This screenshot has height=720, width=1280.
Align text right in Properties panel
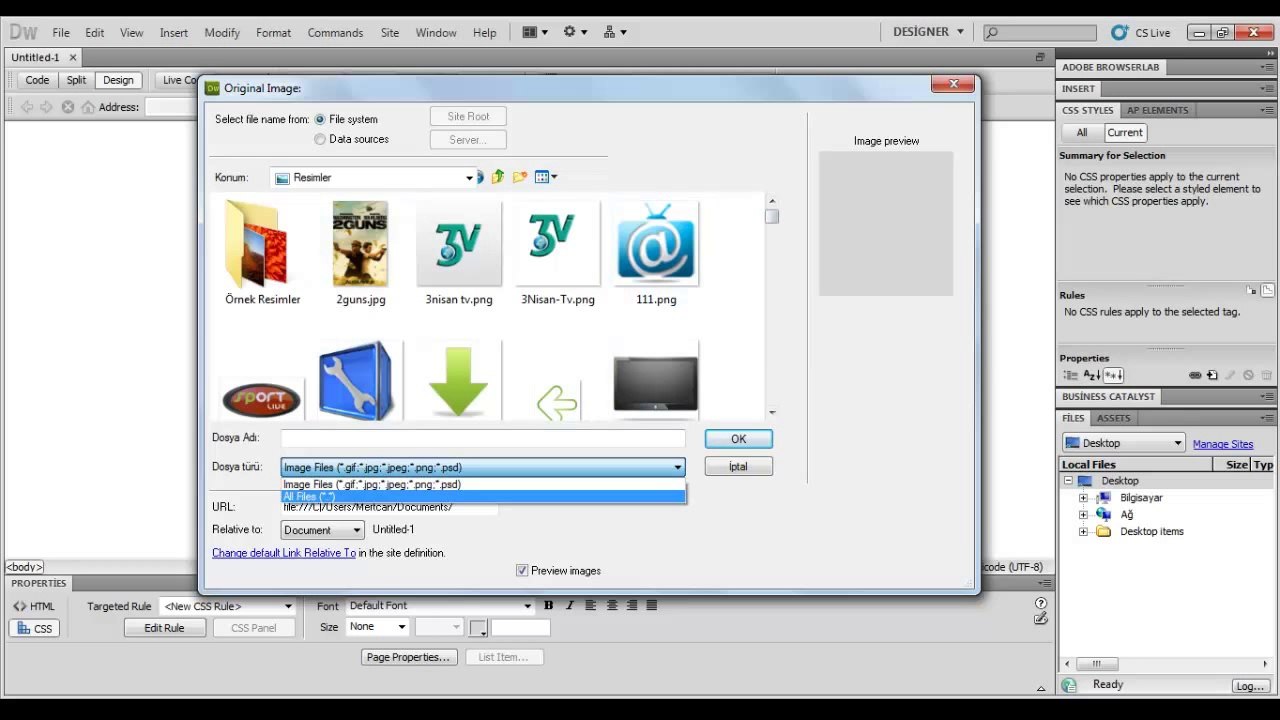[631, 605]
